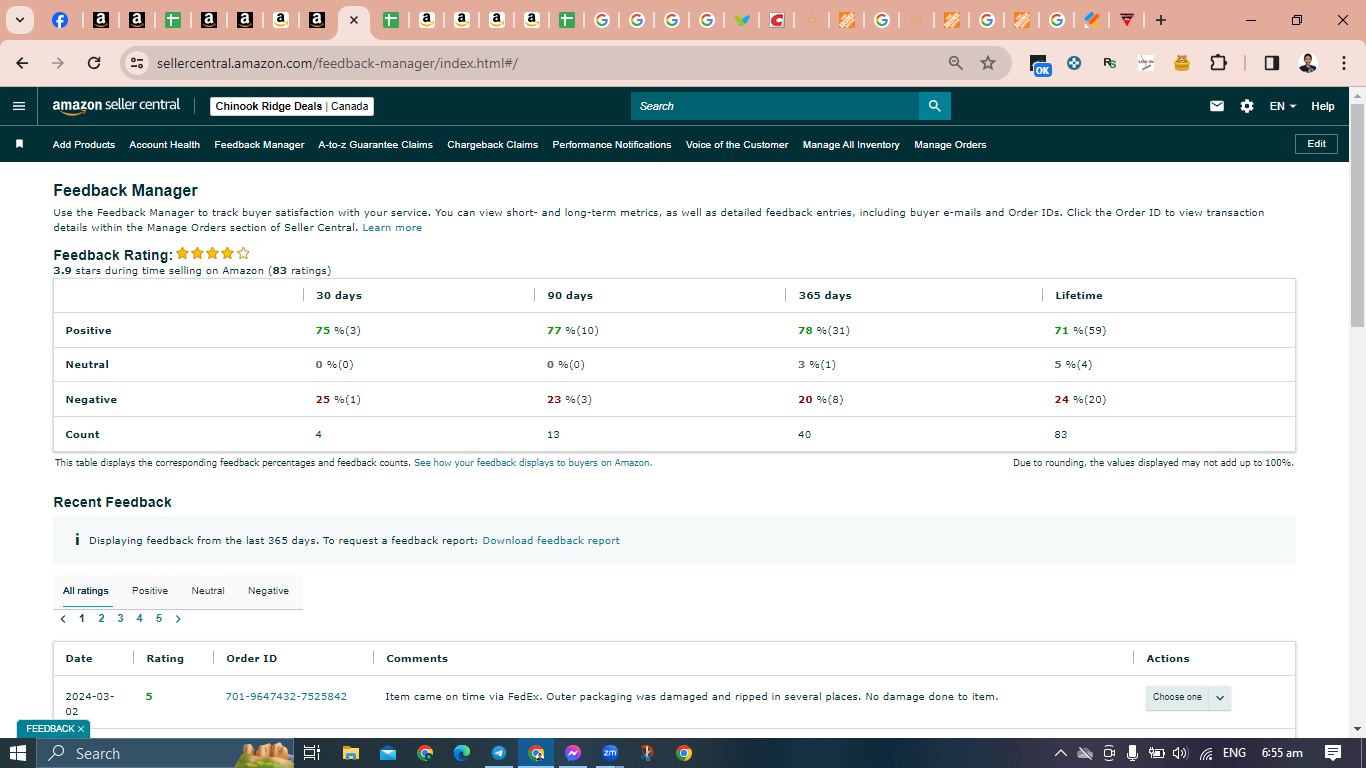
Task: Open the messages envelope icon
Action: [x=1217, y=106]
